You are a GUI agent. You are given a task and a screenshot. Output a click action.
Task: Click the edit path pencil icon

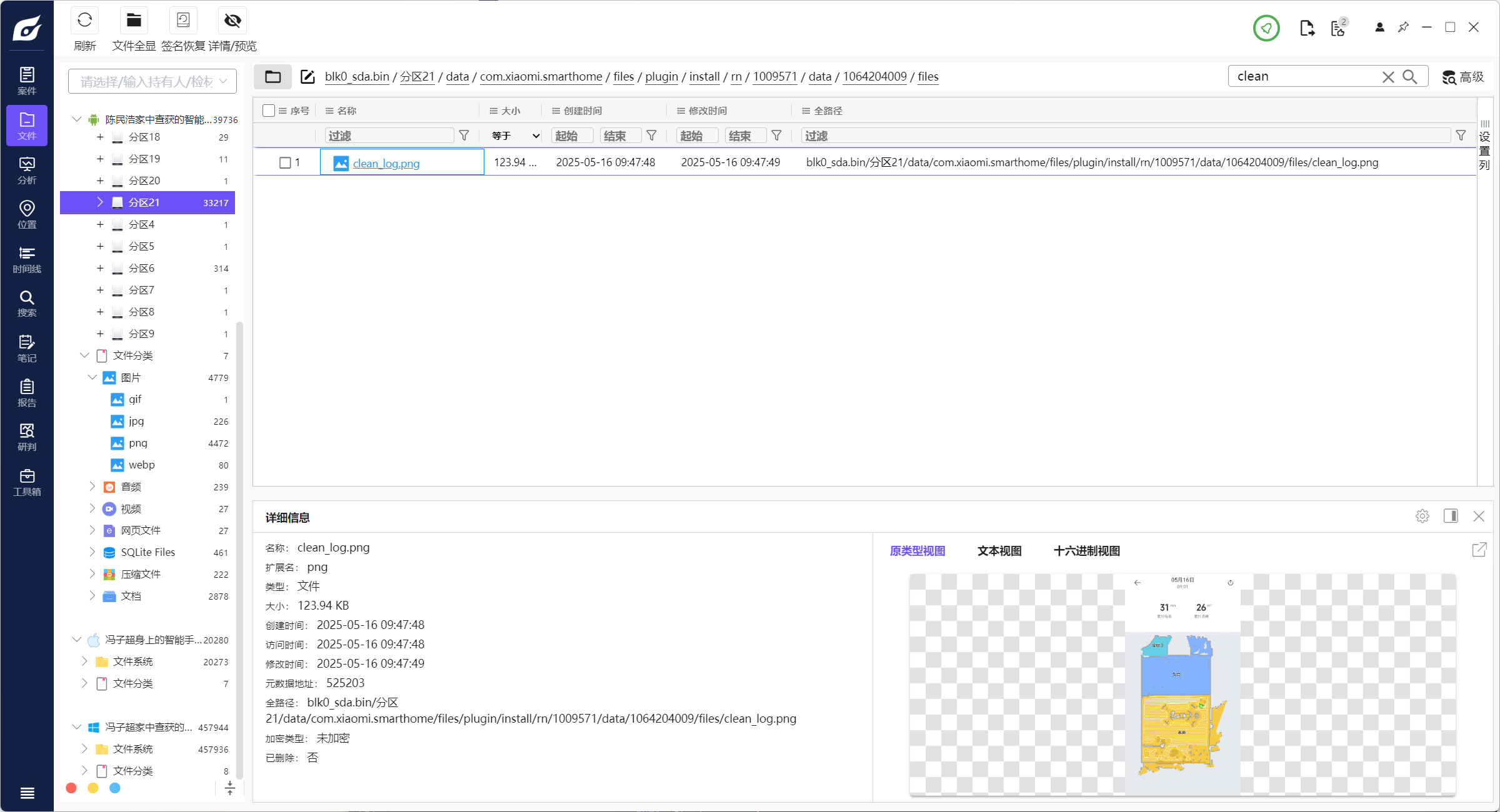307,77
